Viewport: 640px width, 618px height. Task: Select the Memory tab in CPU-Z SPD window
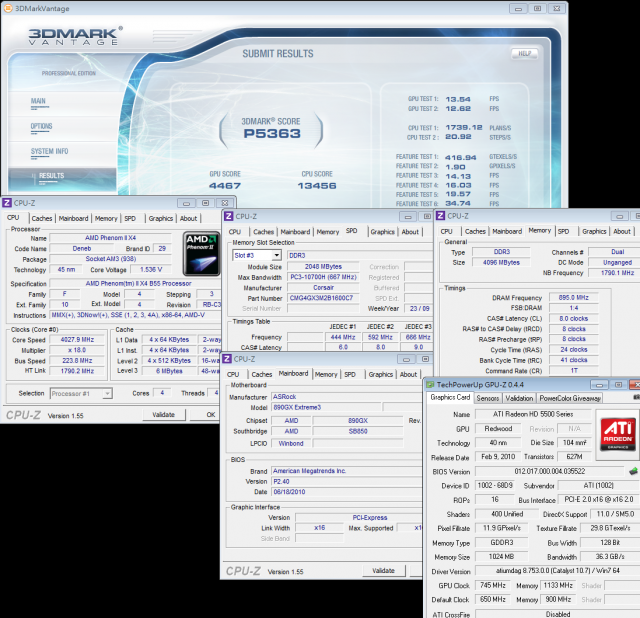pos(328,232)
